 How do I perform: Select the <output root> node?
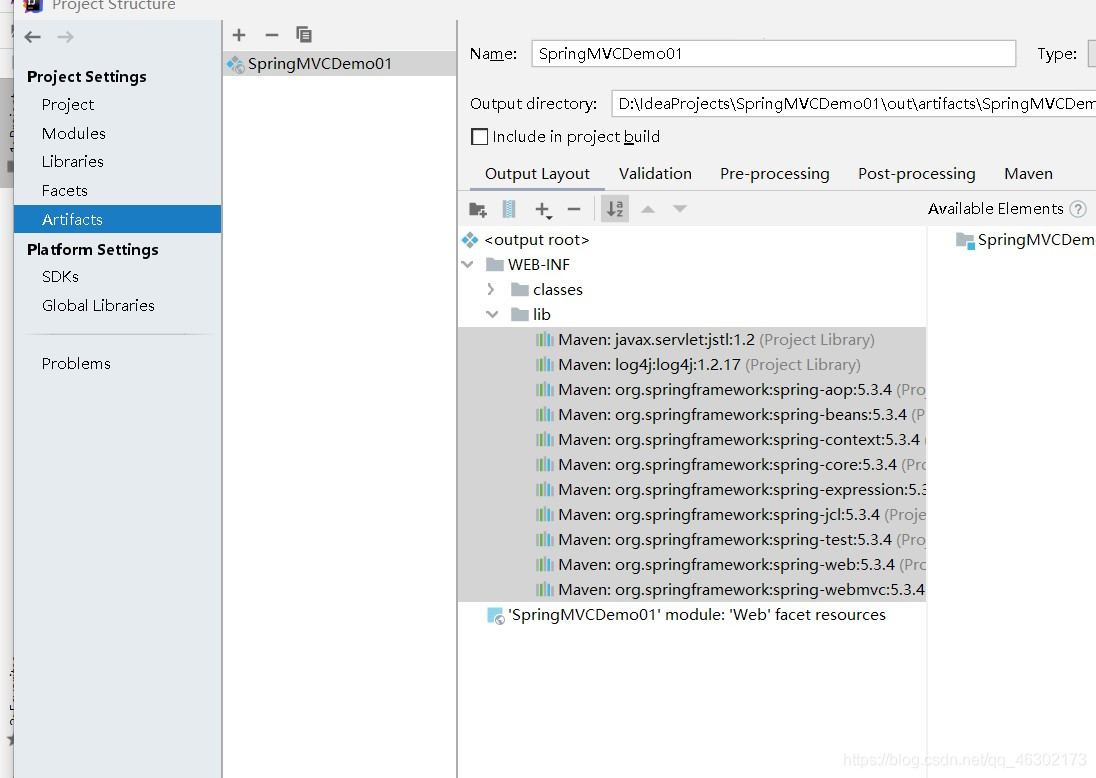(x=537, y=240)
